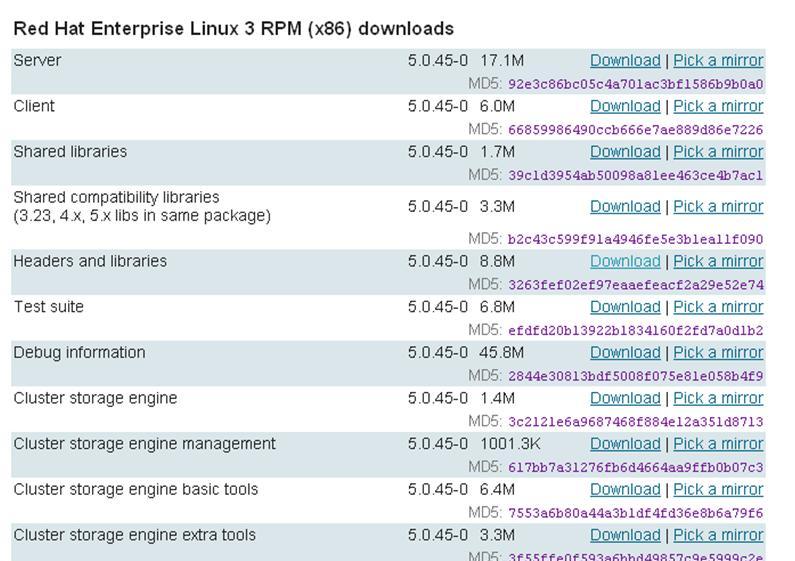Download Headers and libraries package
This screenshot has width=795, height=561.
(x=625, y=262)
